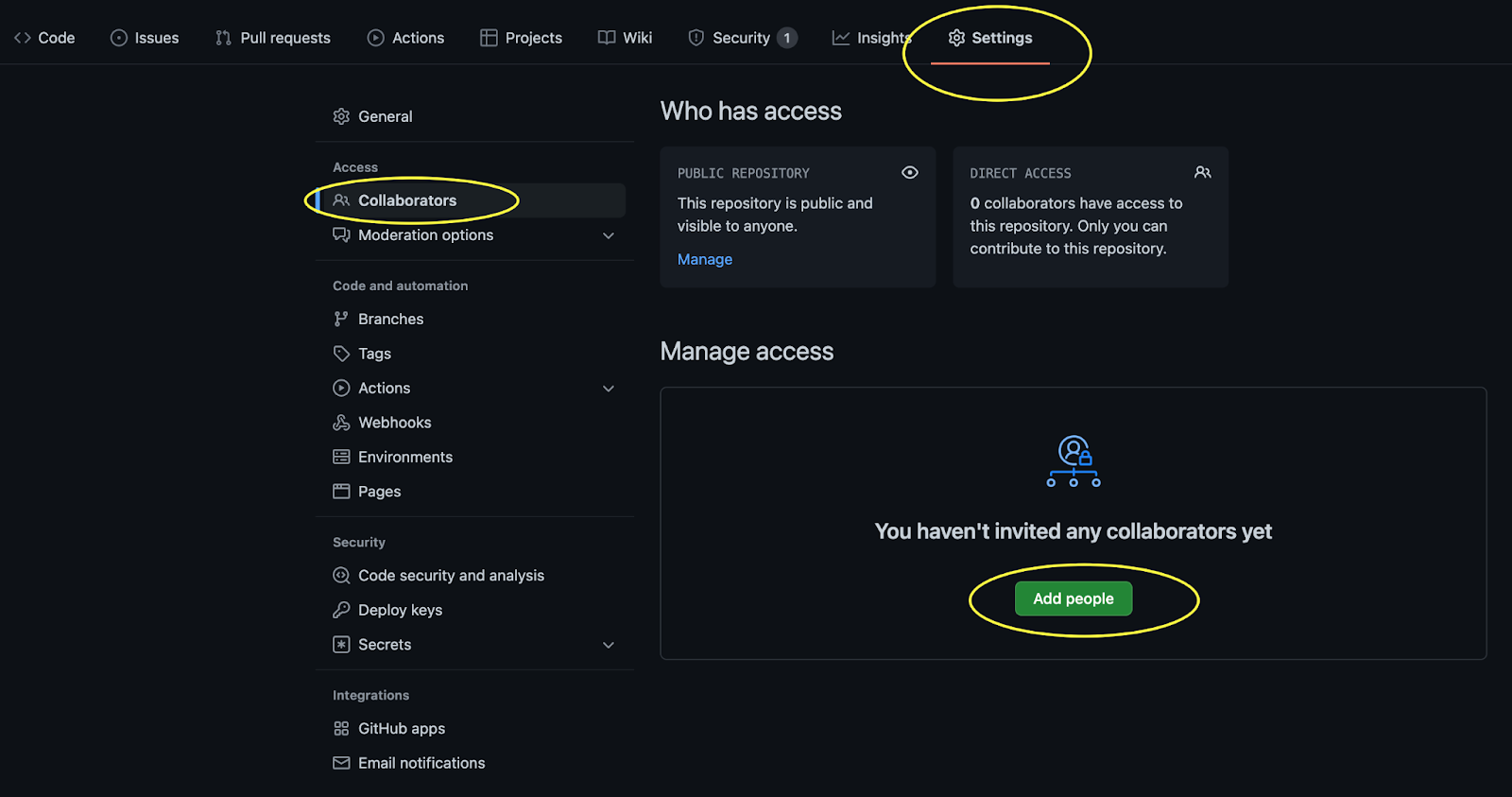Click the Tags label icon

(341, 354)
